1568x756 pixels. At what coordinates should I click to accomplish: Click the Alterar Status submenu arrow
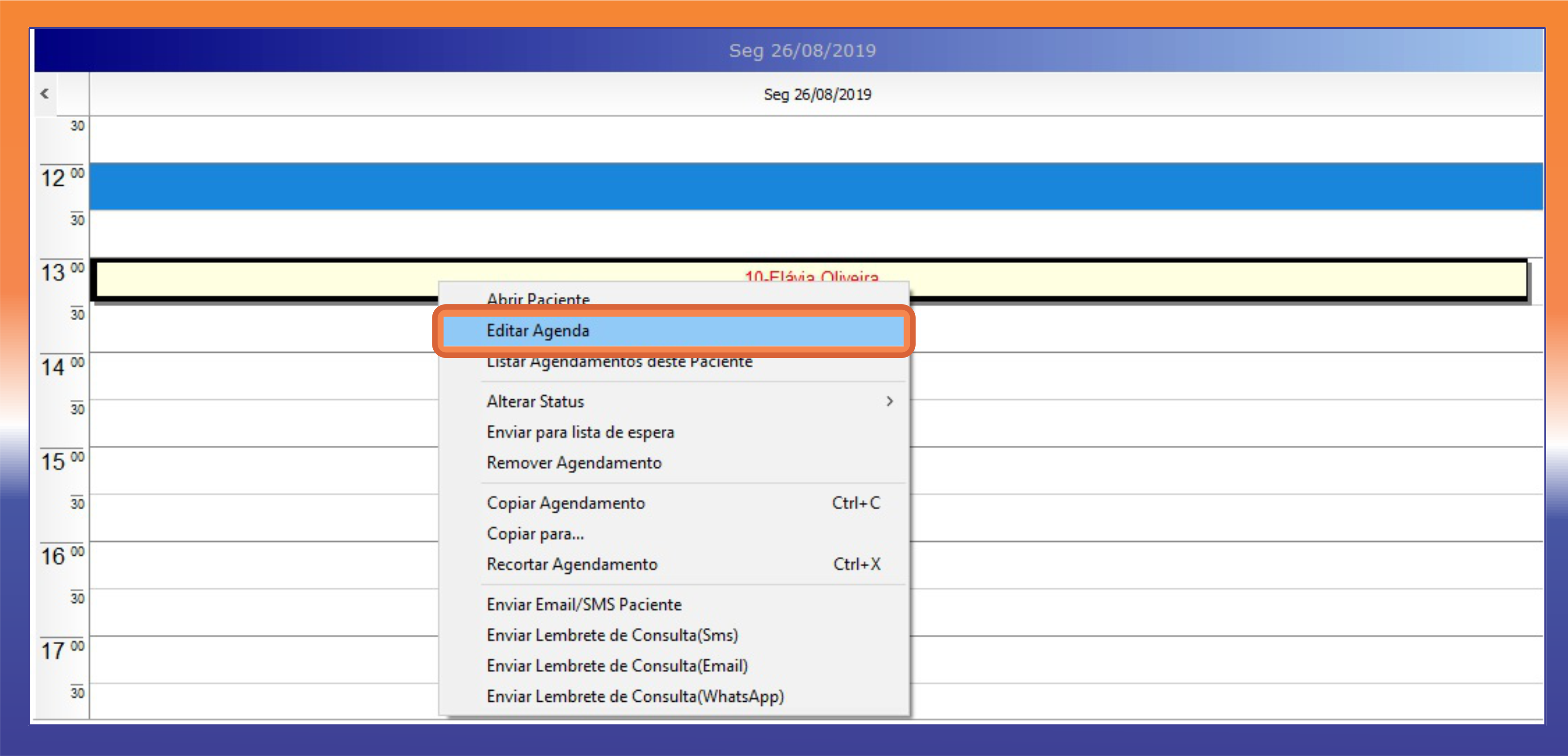(889, 401)
